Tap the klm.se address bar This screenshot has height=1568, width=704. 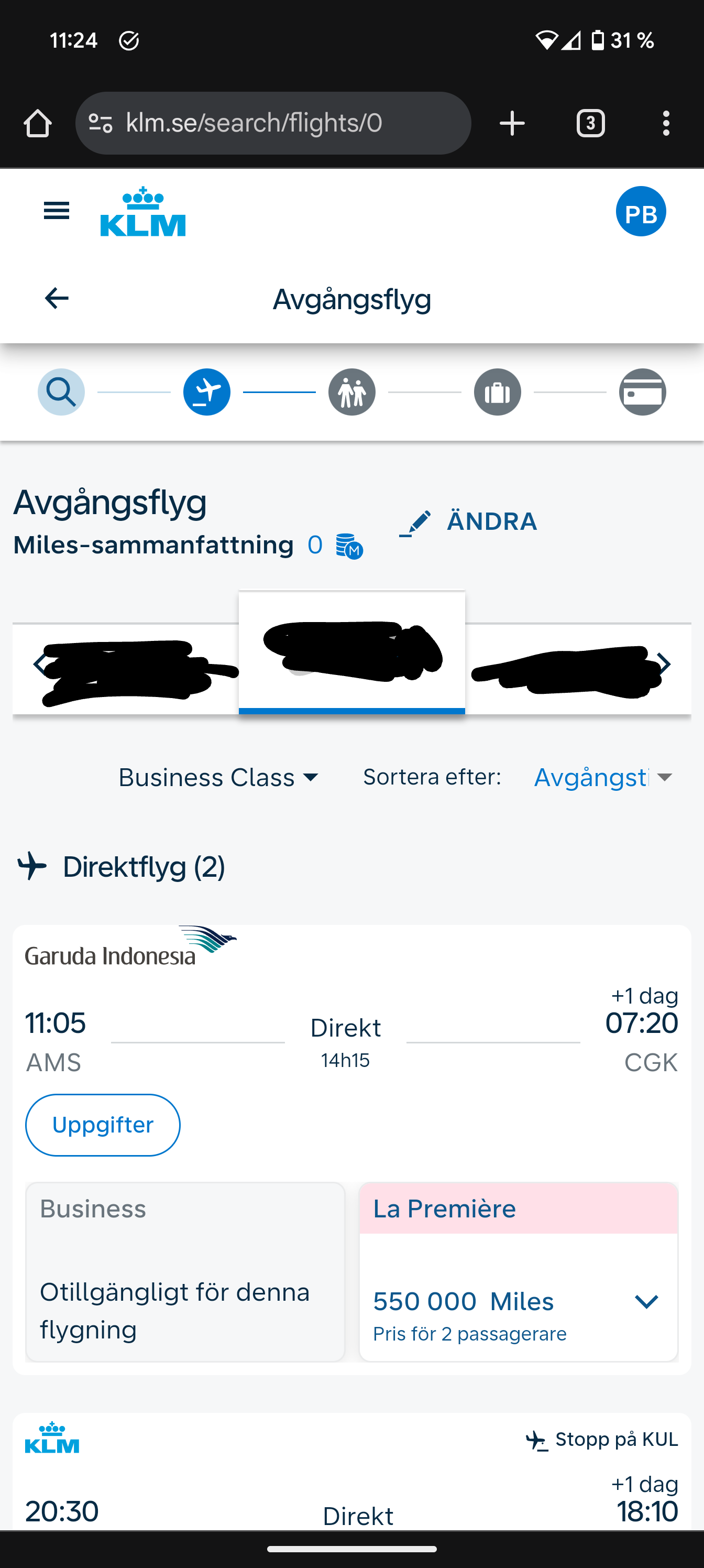point(274,124)
